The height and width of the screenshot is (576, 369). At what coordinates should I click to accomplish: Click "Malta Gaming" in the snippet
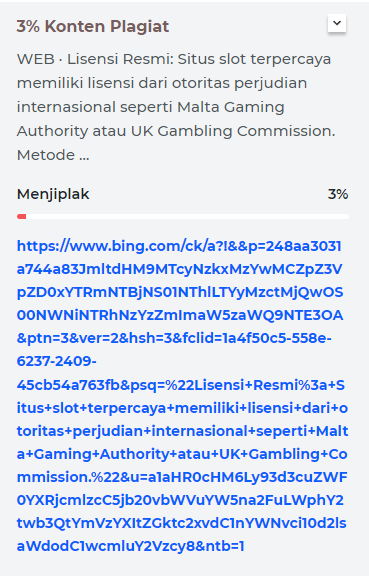pos(231,107)
